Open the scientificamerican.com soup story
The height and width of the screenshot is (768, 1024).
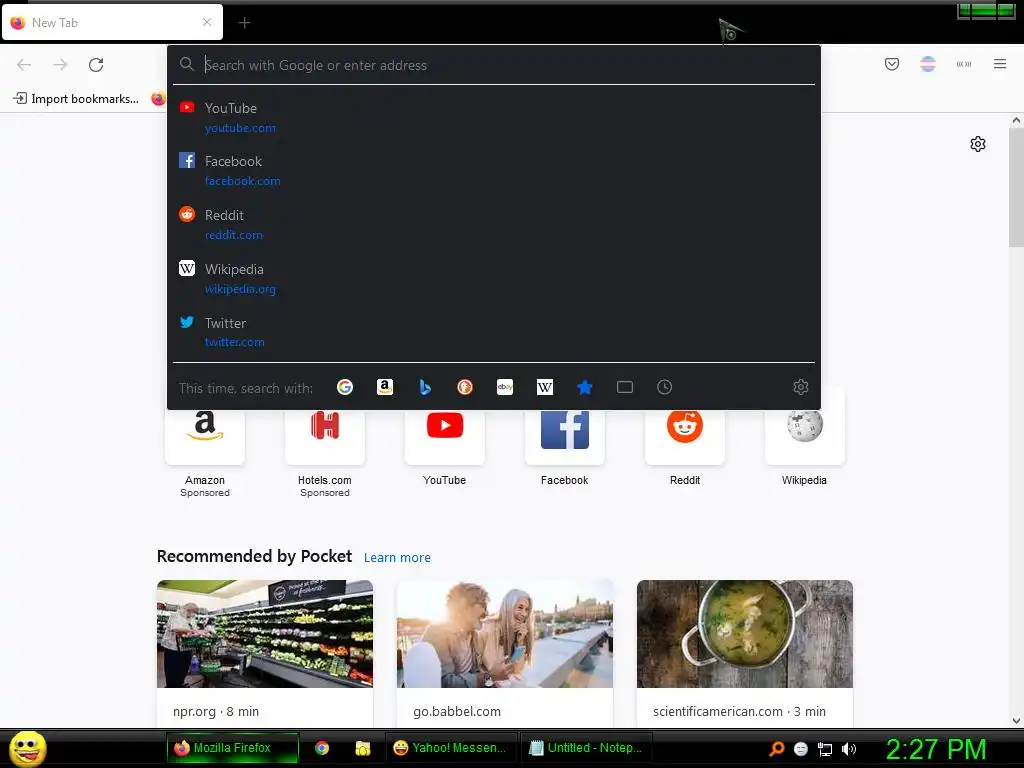coord(744,653)
